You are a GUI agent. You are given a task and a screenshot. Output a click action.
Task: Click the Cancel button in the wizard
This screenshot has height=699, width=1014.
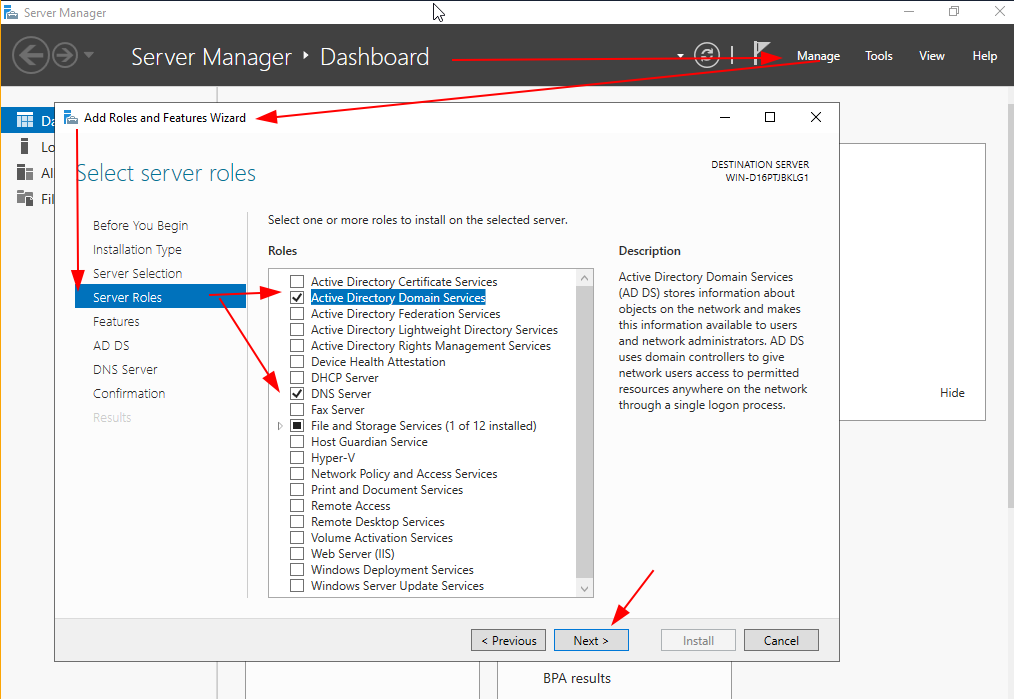[781, 640]
